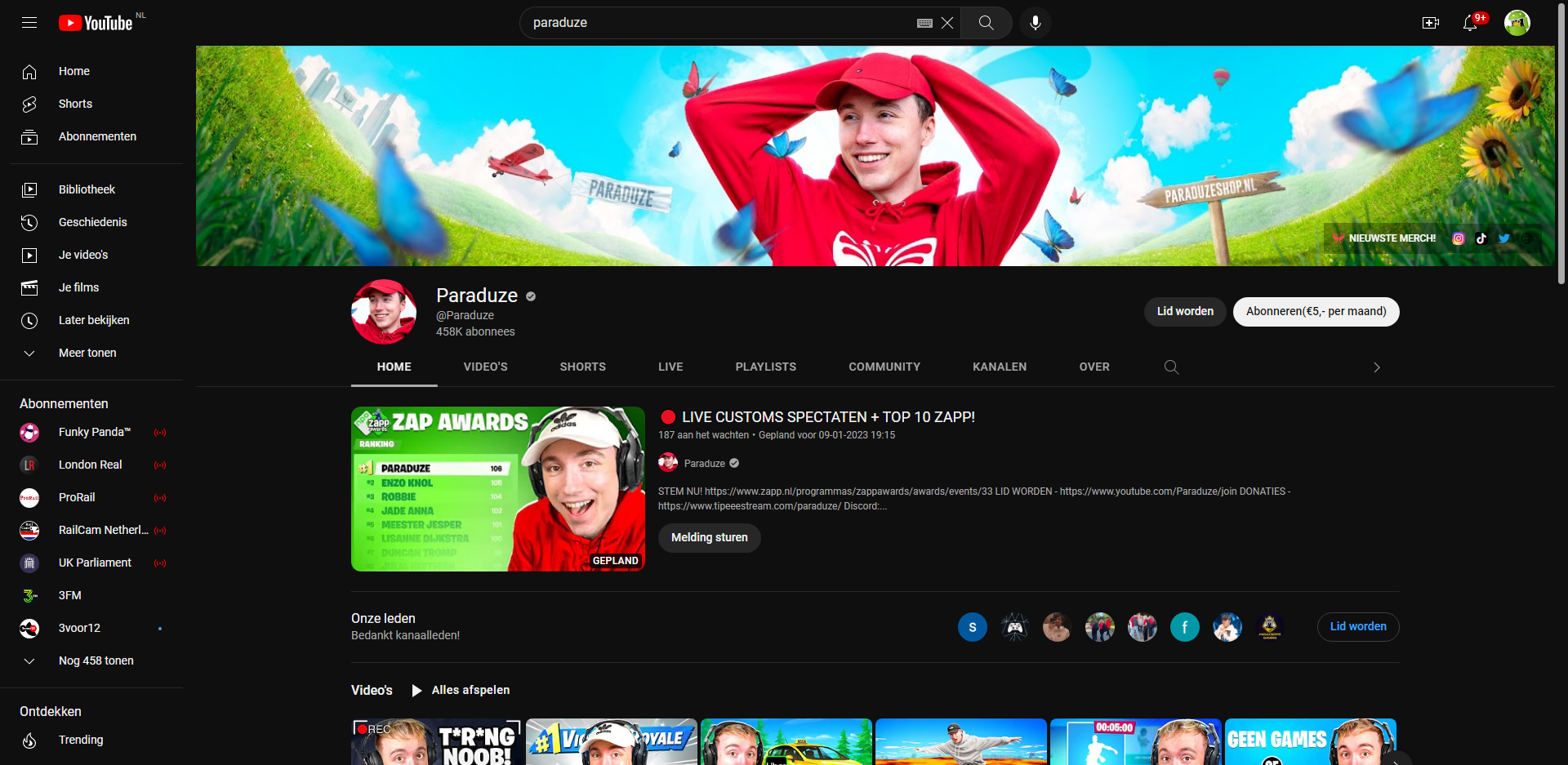Click 'Lid worden' next to channel name
The width and height of the screenshot is (1568, 765).
[1184, 312]
